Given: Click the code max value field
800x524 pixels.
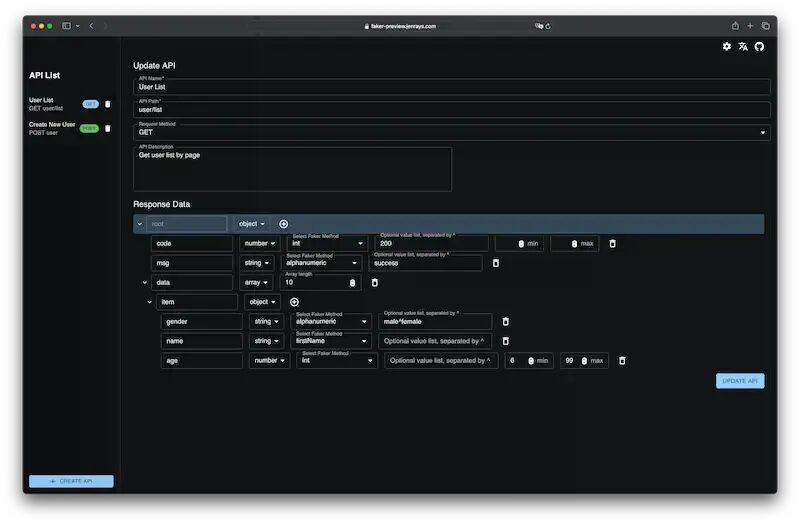Looking at the screenshot, I should pos(574,243).
